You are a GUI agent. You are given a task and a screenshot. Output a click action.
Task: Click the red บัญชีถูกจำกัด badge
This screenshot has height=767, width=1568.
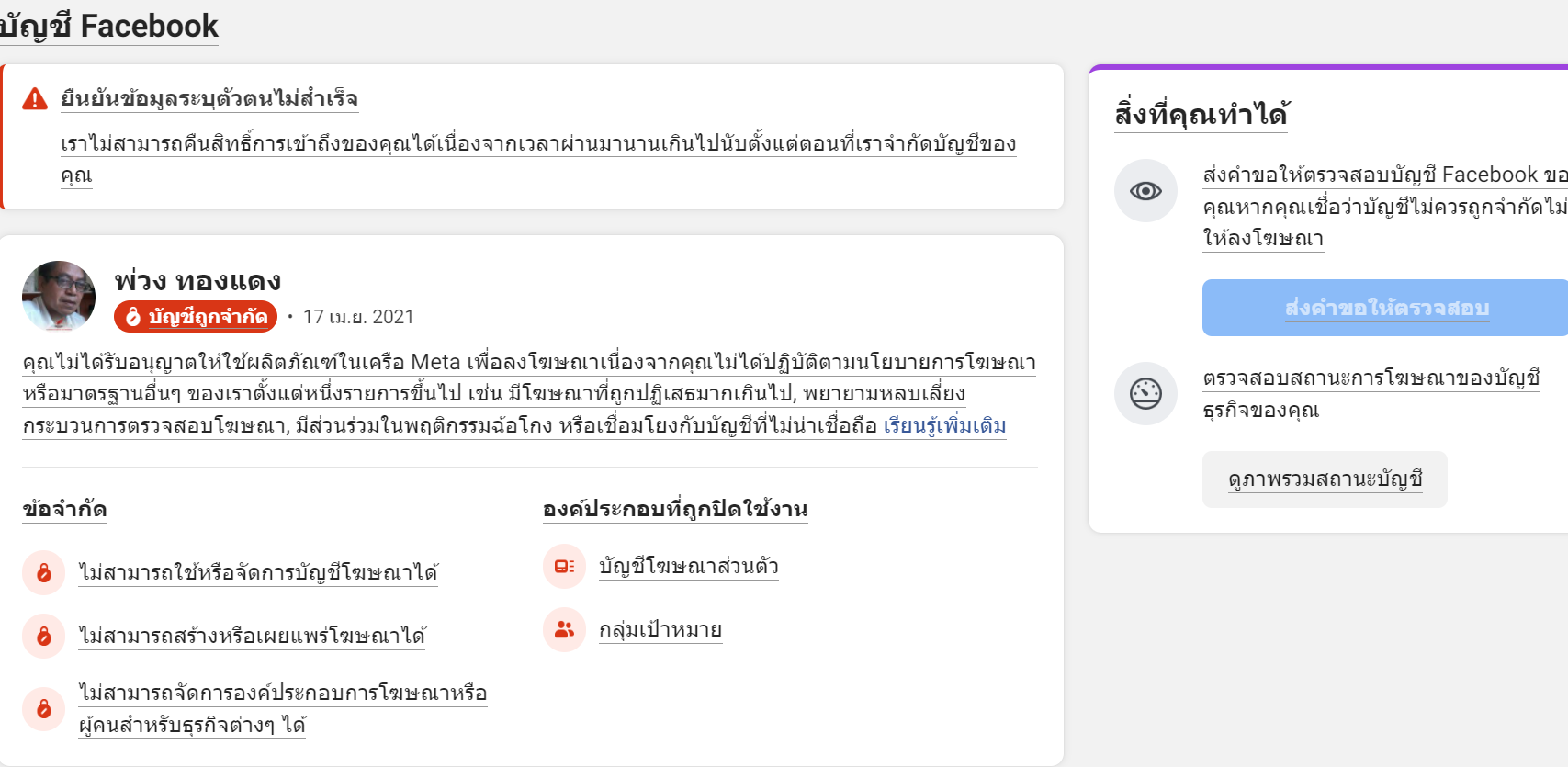[196, 317]
